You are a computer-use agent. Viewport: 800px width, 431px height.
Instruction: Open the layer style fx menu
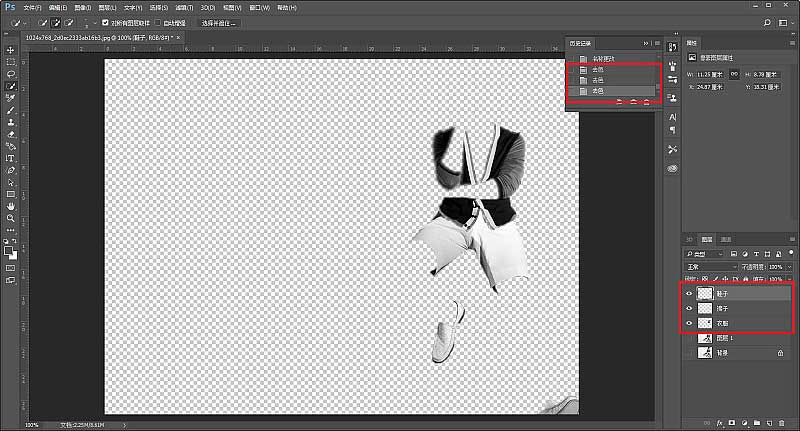[718, 423]
